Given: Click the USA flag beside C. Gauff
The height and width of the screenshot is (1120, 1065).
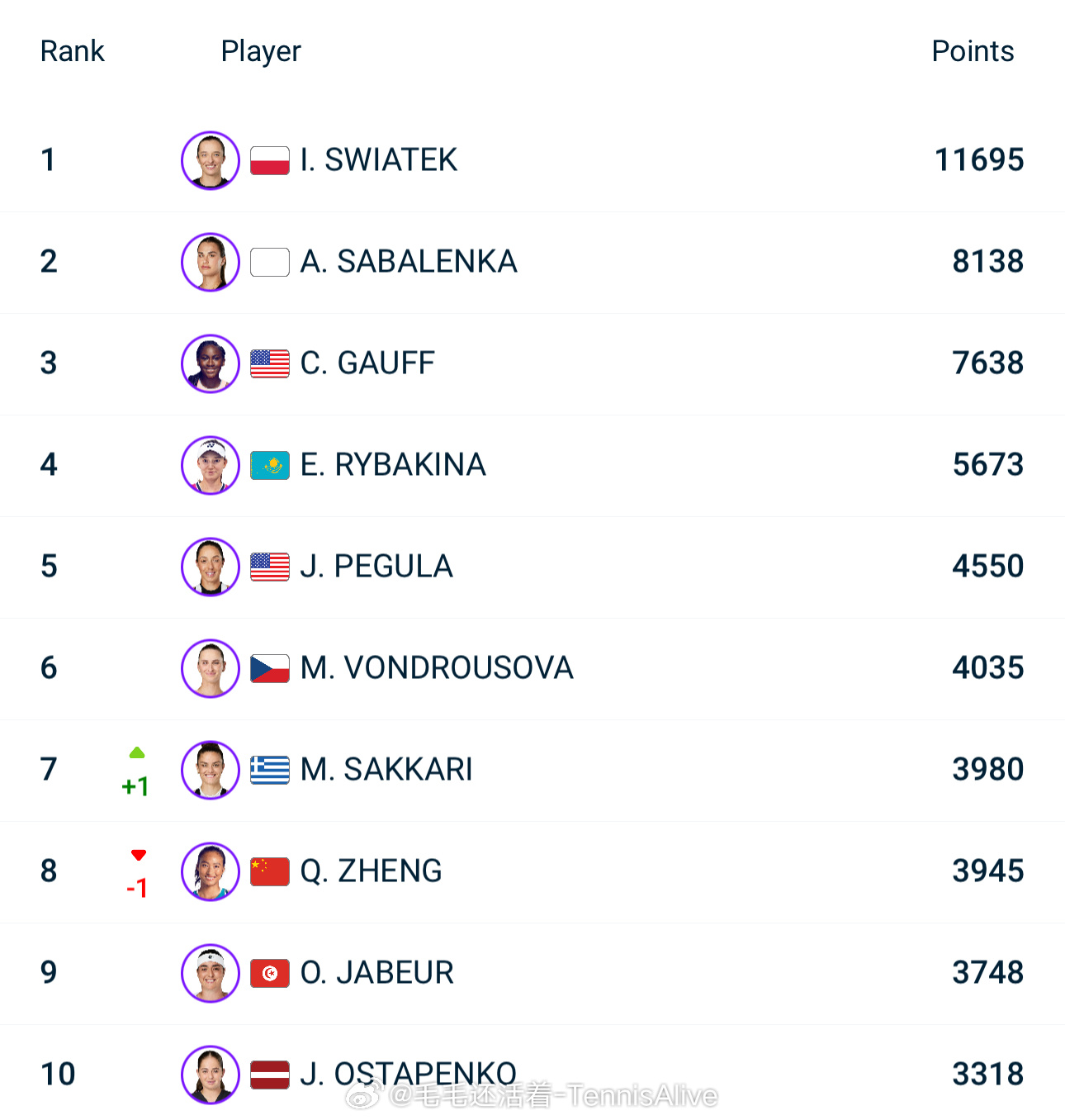Looking at the screenshot, I should [x=269, y=363].
